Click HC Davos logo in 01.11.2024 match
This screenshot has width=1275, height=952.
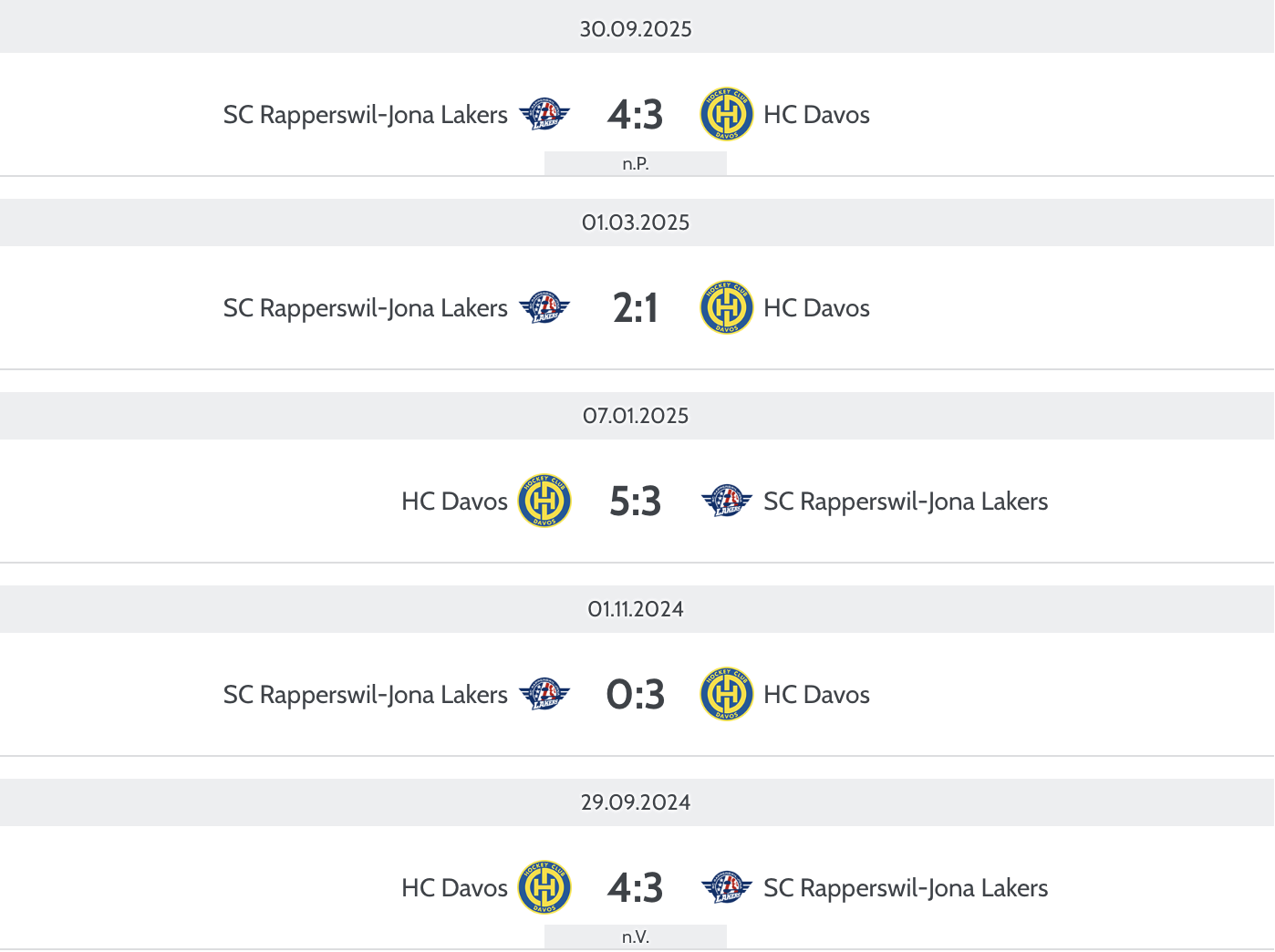coord(727,695)
